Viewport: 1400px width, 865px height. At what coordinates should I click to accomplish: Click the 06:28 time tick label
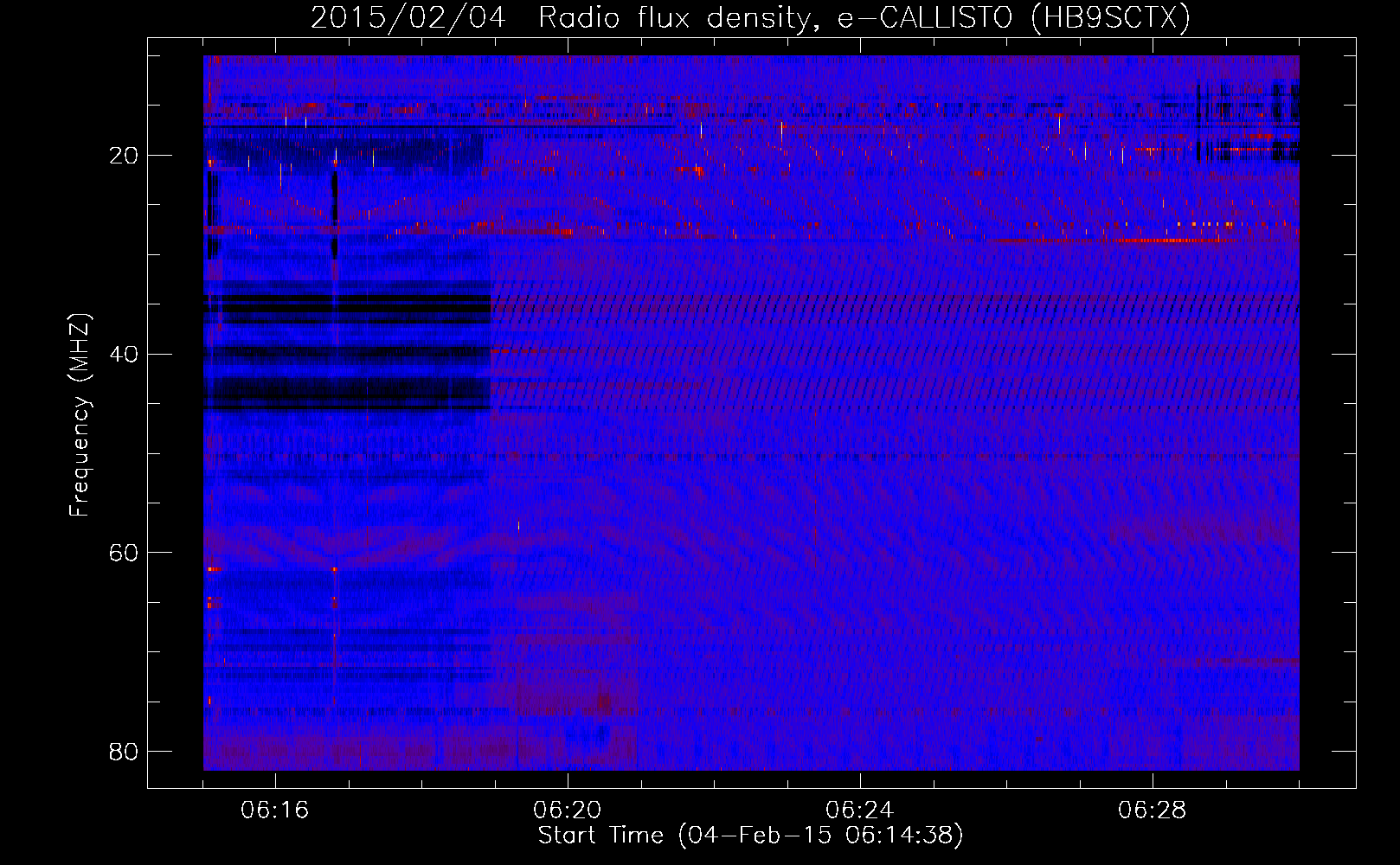[x=1153, y=811]
